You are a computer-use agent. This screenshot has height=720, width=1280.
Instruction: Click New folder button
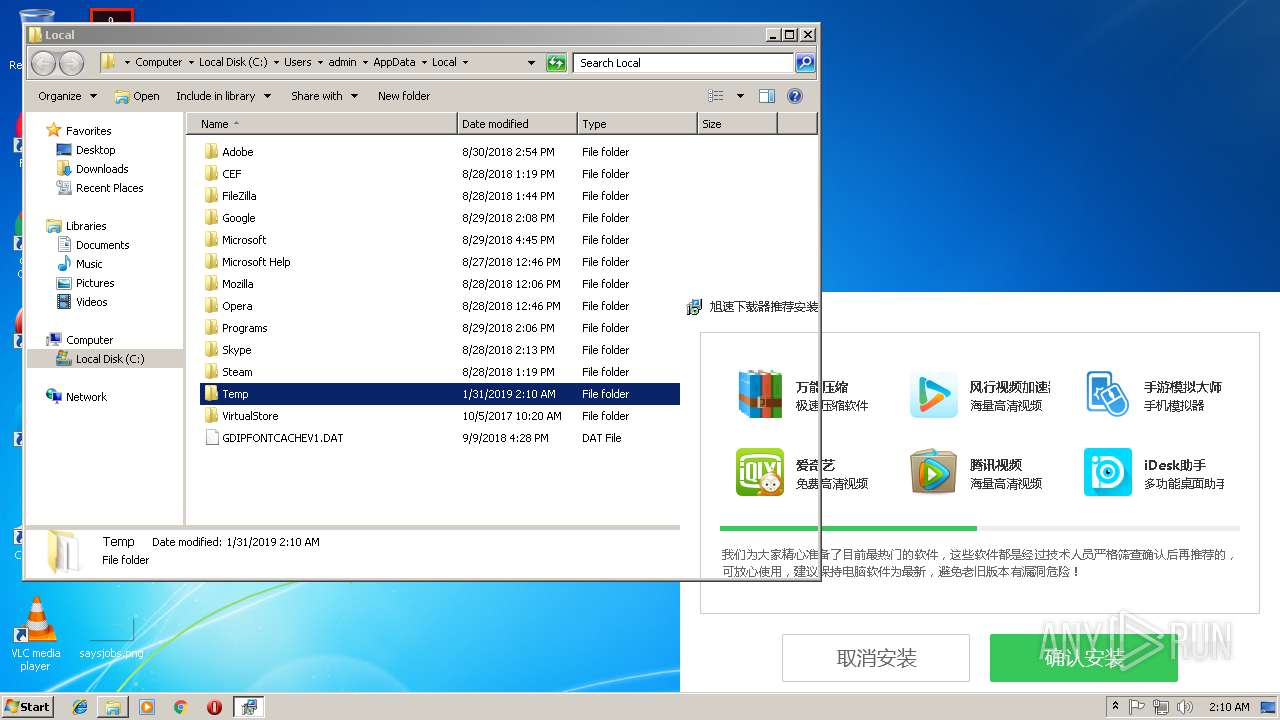404,96
